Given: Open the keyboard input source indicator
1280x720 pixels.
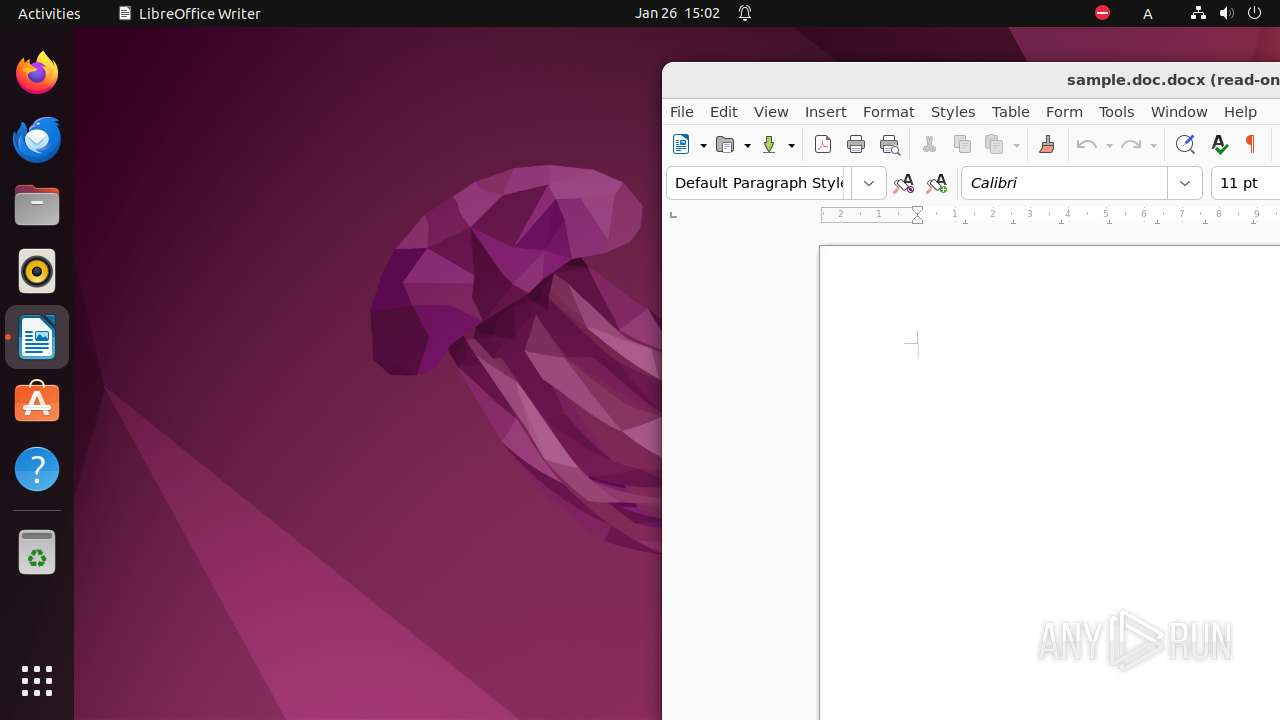Looking at the screenshot, I should click(1148, 14).
